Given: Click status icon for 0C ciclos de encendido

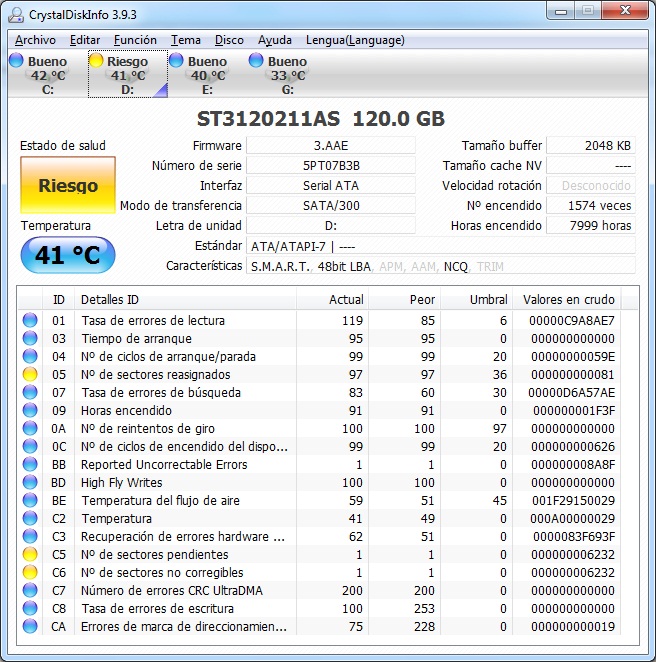Looking at the screenshot, I should coord(30,446).
